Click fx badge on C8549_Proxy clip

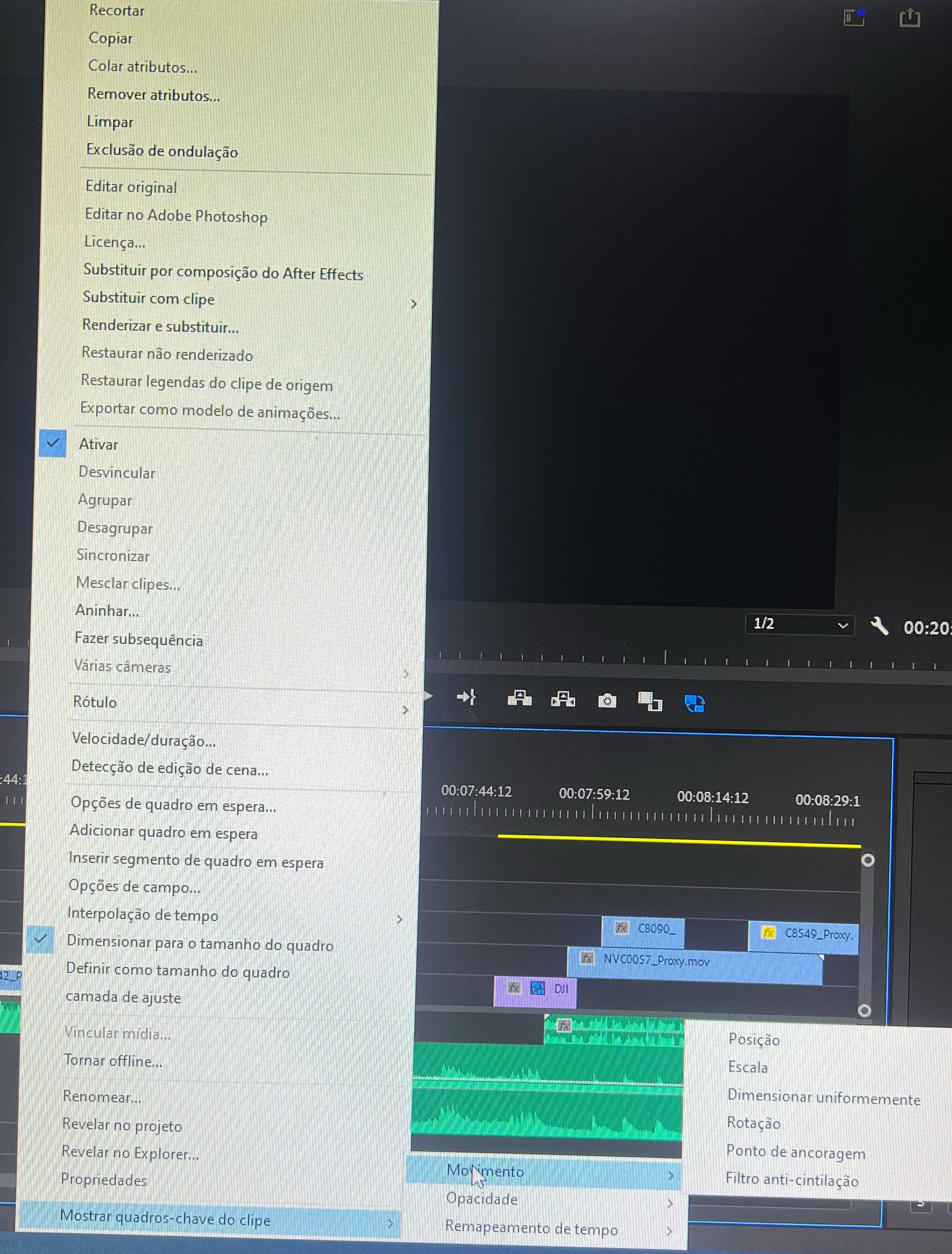point(768,932)
